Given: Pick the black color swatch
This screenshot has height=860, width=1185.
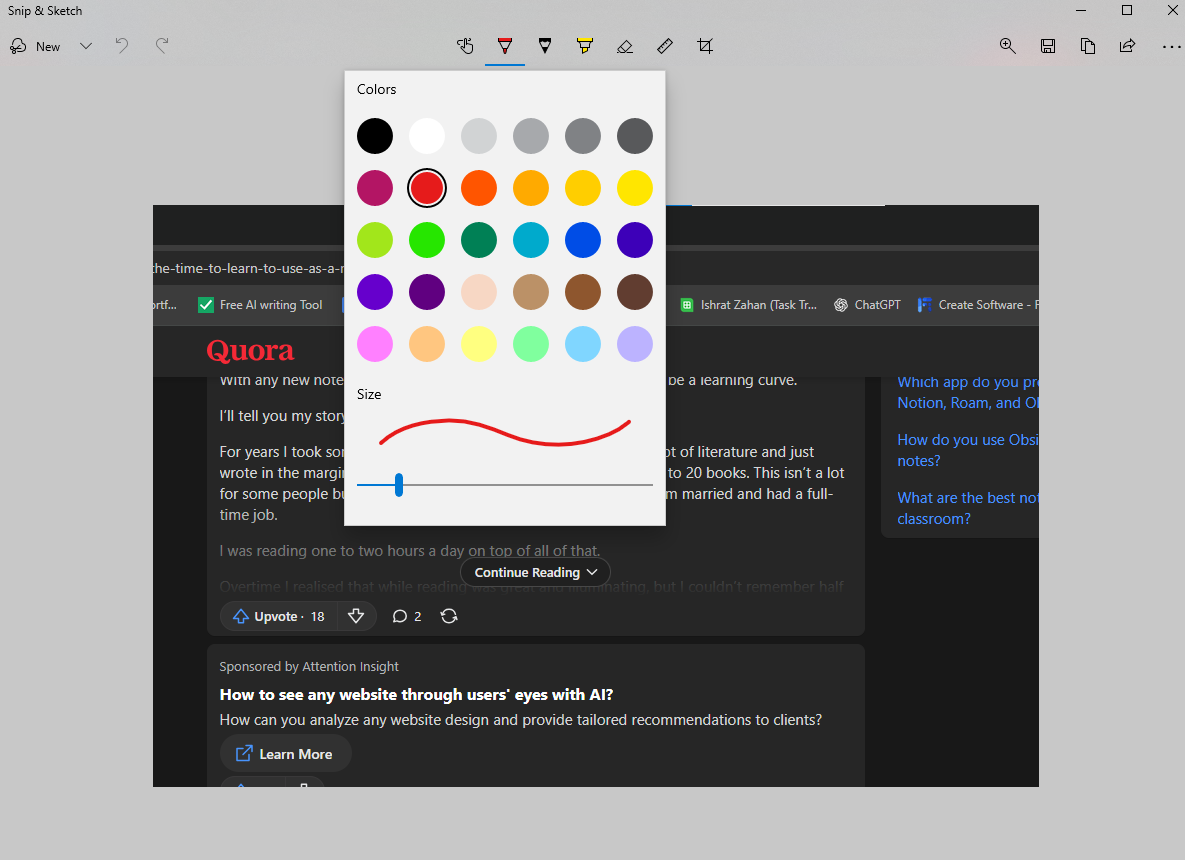Looking at the screenshot, I should pos(375,136).
